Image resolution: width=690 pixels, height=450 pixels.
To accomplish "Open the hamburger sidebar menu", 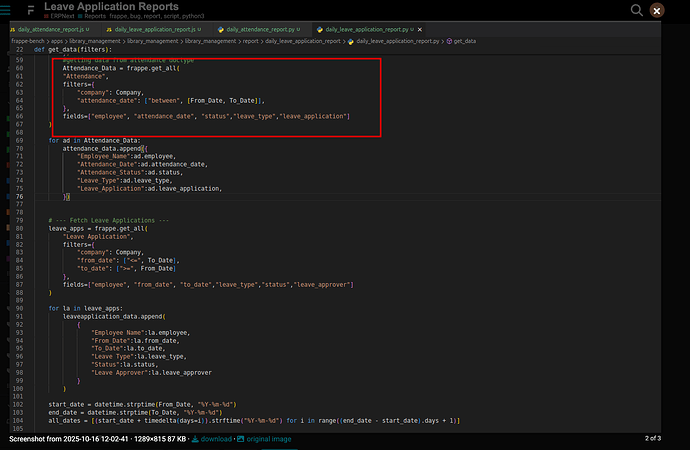I will (x=6, y=9).
